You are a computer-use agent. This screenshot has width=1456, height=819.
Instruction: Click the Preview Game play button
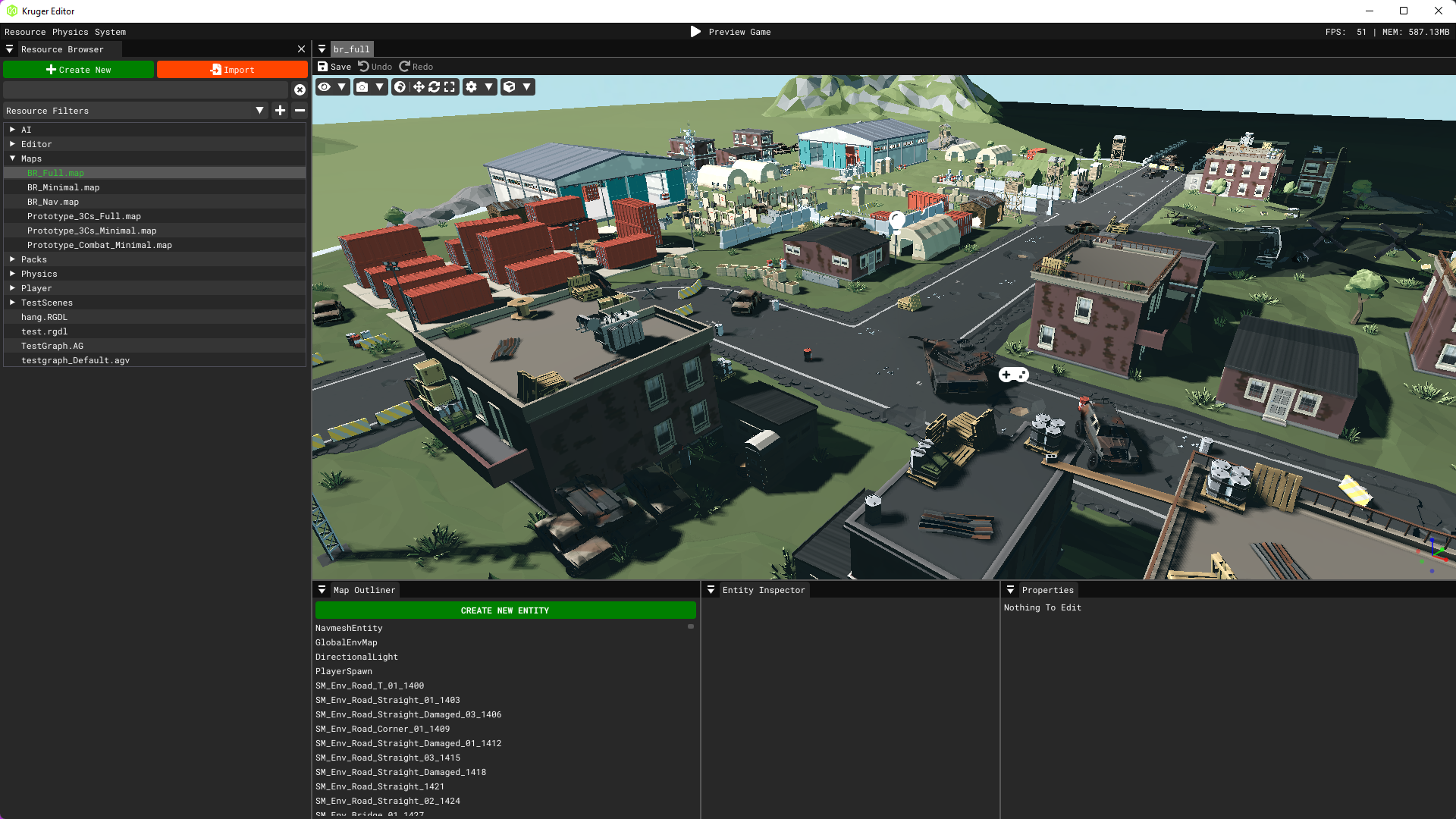coord(695,32)
